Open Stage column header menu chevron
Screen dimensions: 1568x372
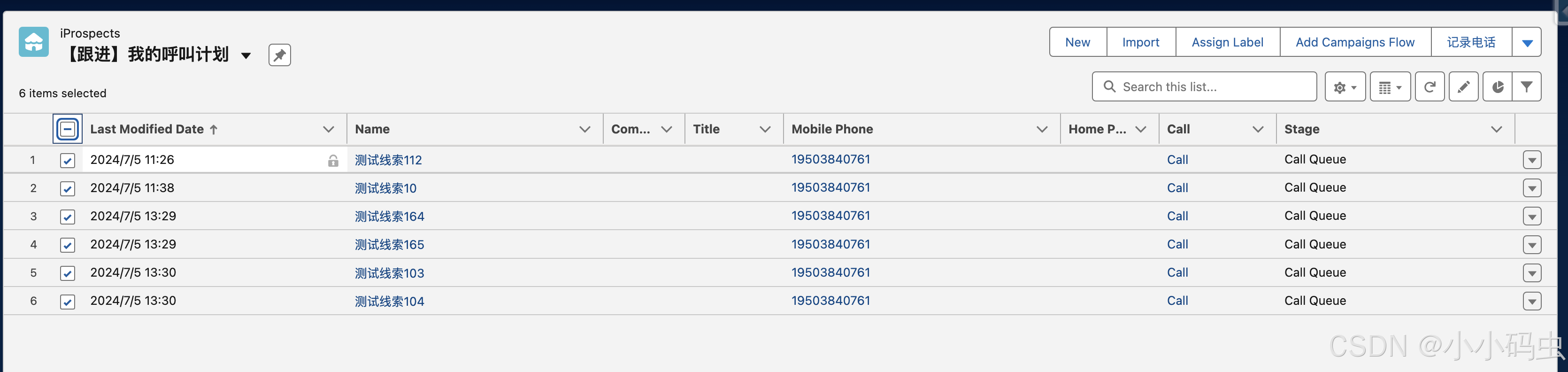(x=1497, y=129)
